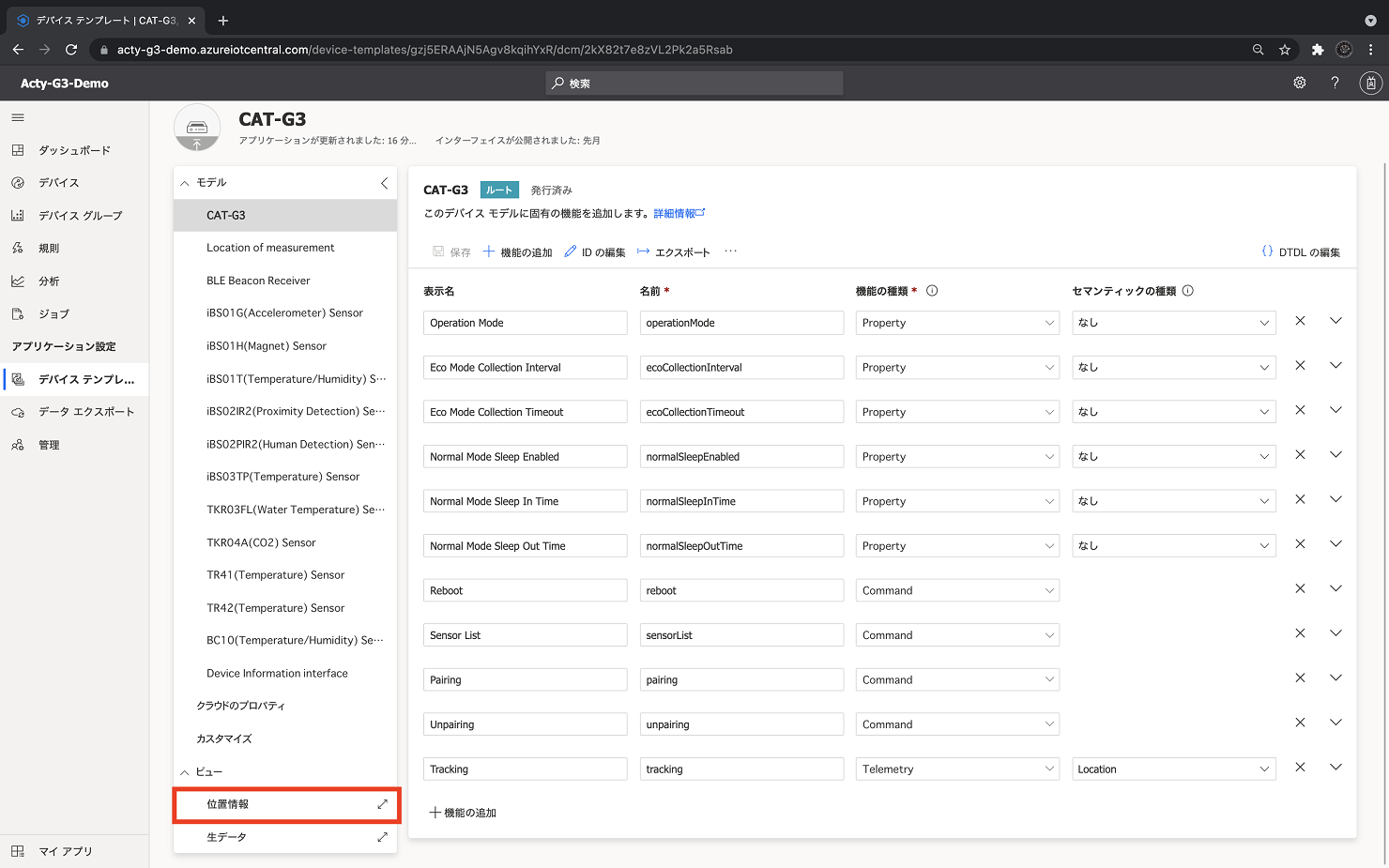Viewport: 1389px width, 868px height.
Task: Click 機能の追加 in the toolbar
Action: (517, 252)
